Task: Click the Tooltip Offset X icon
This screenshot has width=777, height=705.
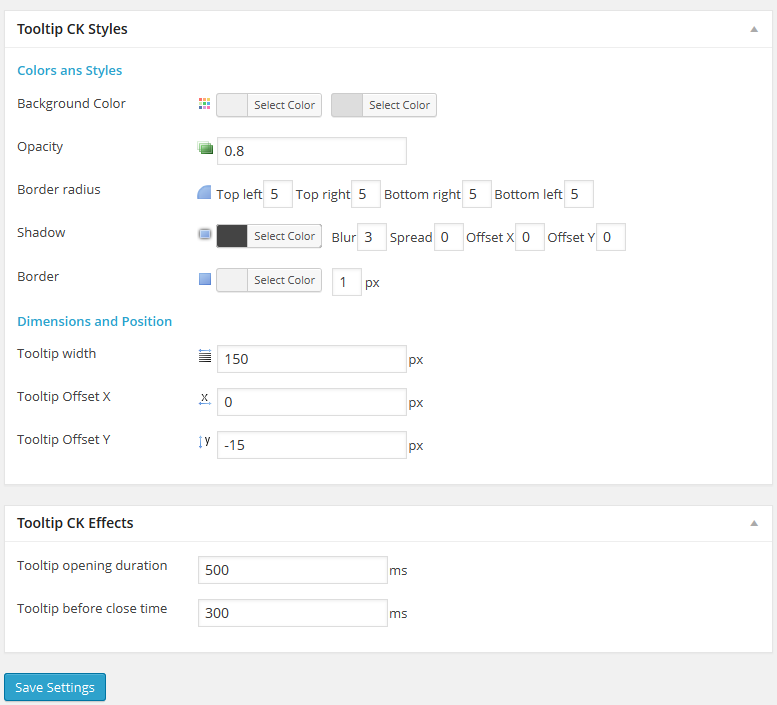Action: (x=204, y=399)
